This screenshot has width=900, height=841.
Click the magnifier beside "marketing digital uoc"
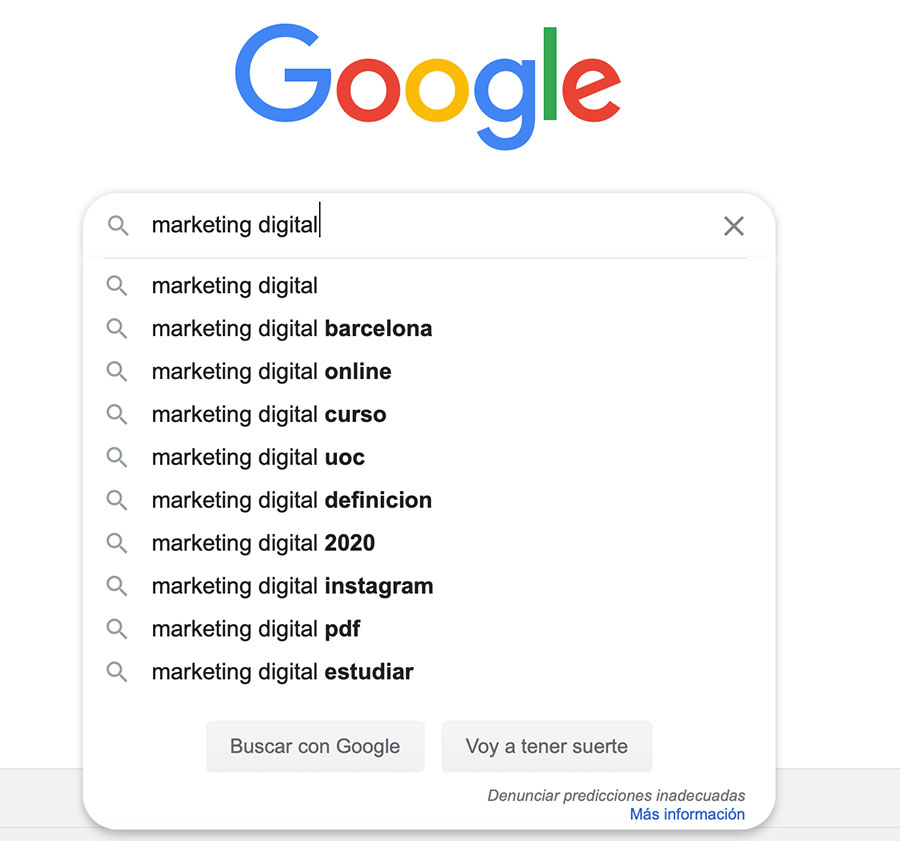point(117,457)
